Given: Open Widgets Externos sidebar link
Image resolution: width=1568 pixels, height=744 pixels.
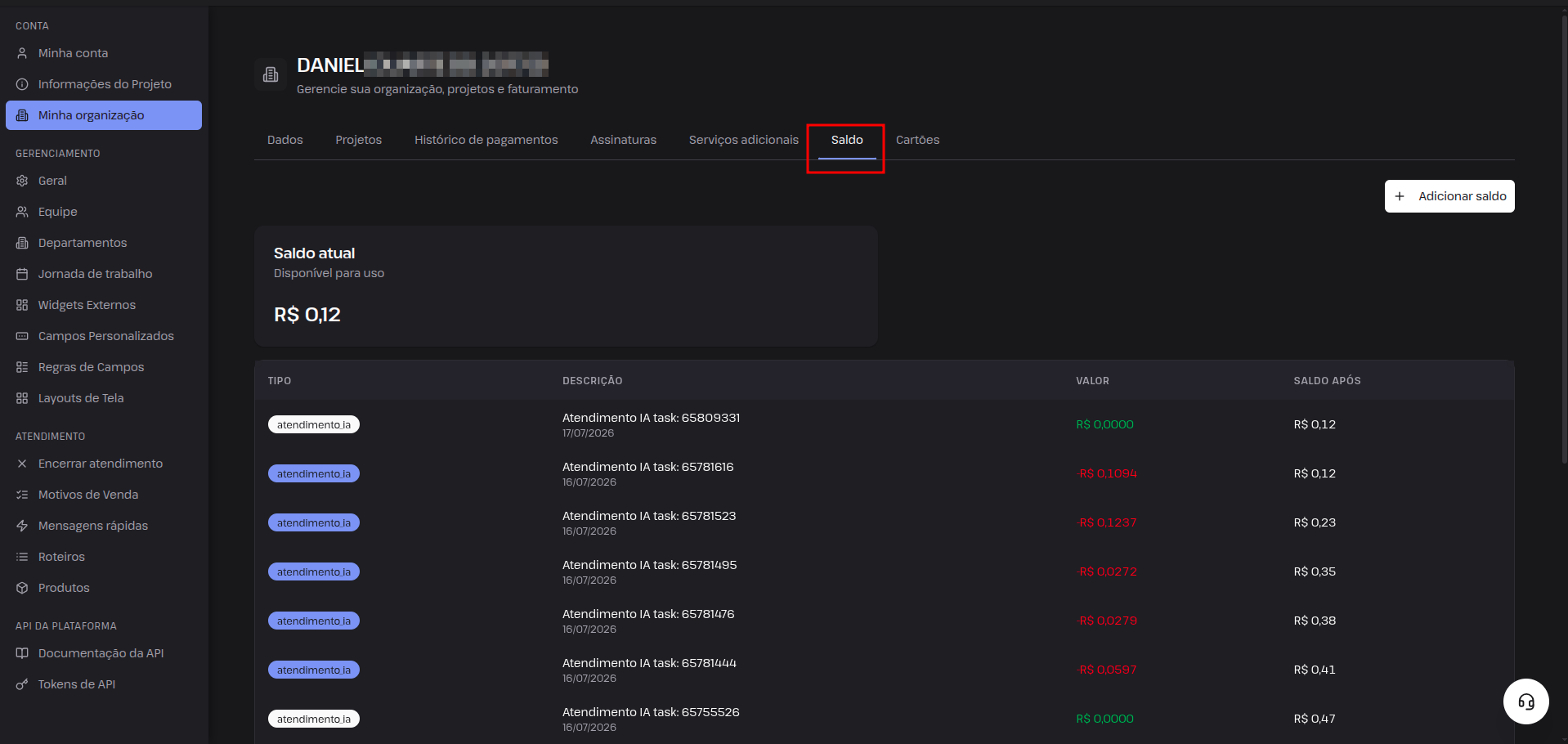Looking at the screenshot, I should pyautogui.click(x=104, y=305).
